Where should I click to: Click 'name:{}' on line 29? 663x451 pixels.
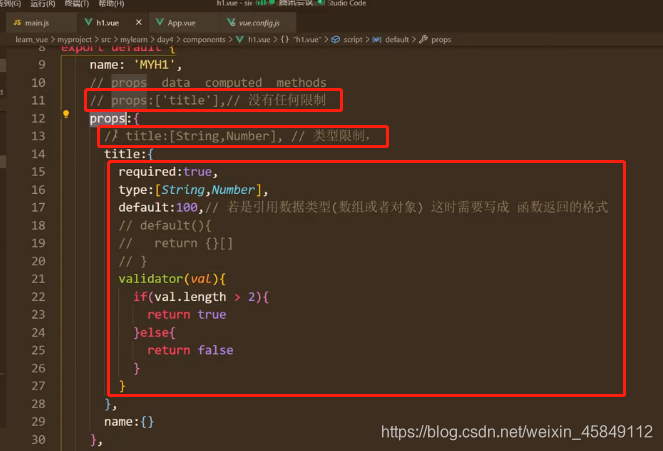129,422
